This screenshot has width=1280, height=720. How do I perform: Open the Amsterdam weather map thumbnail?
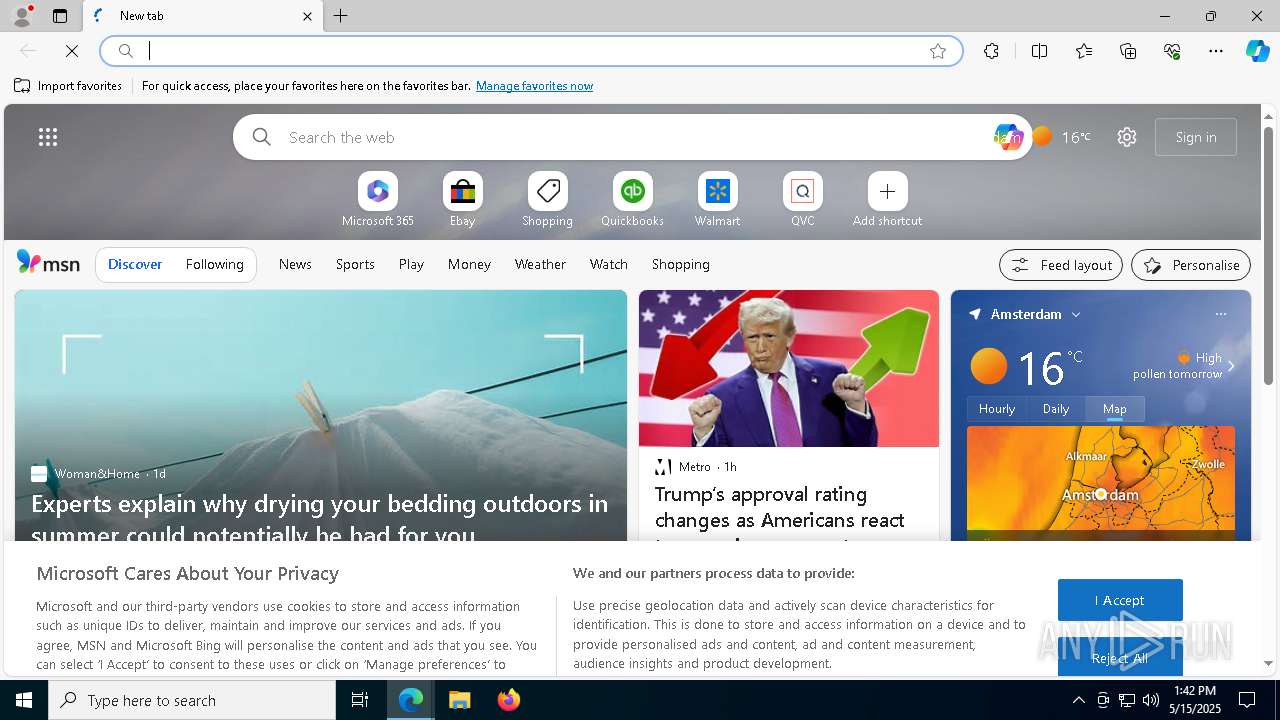coord(1101,483)
